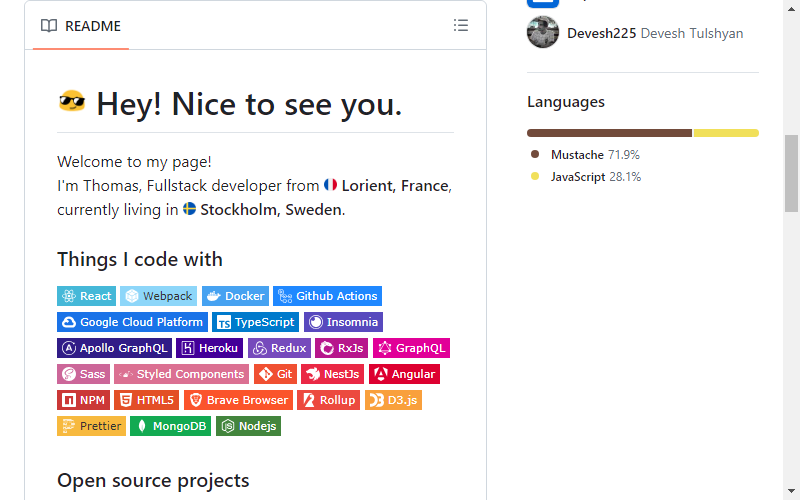Image resolution: width=800 pixels, height=500 pixels.
Task: Click the brown Mustache segment of language bar
Action: coord(609,133)
